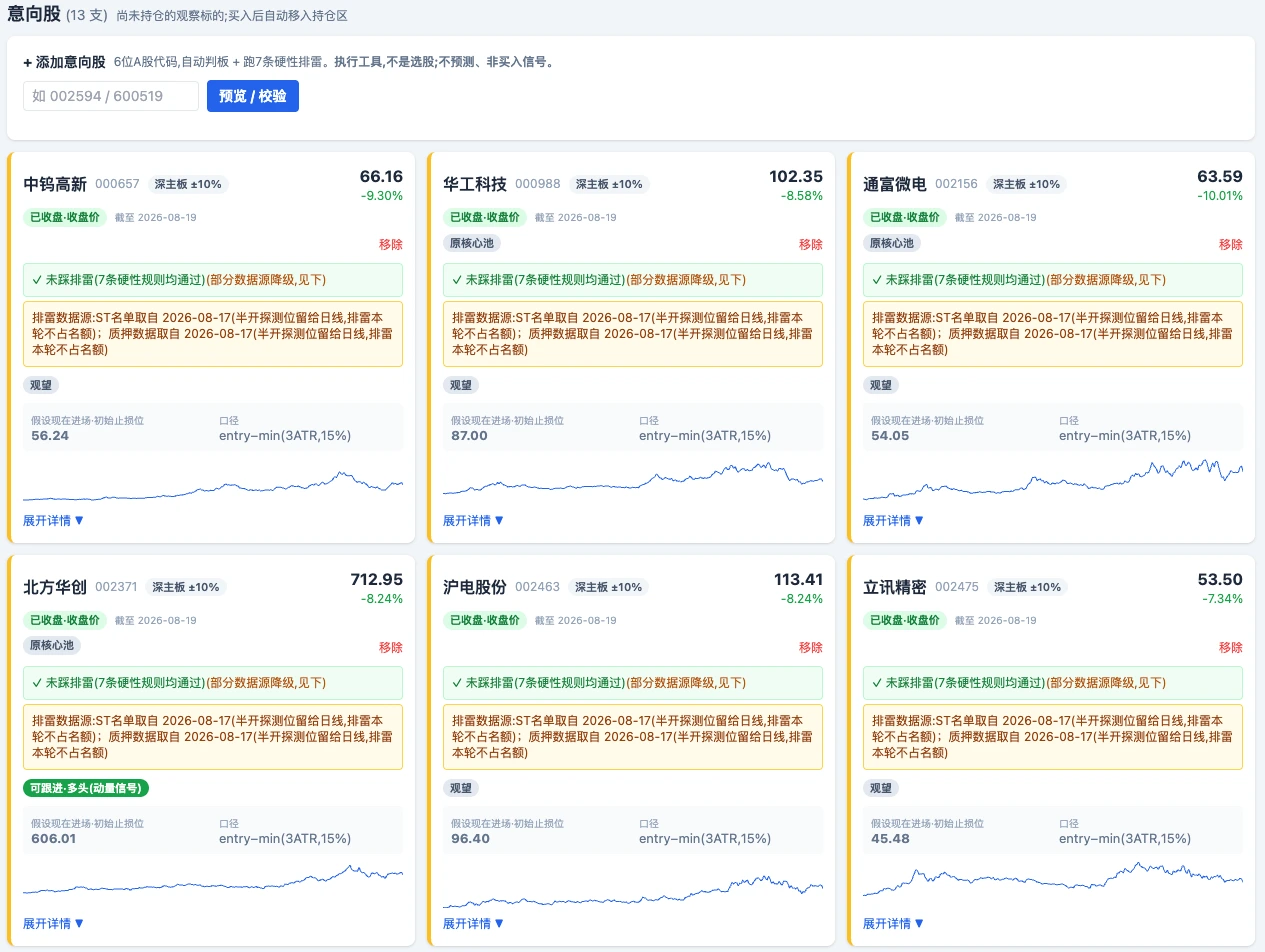1265x952 pixels.
Task: Click the 已收盘·收盘价 badge on 立讯精密
Action: 904,620
